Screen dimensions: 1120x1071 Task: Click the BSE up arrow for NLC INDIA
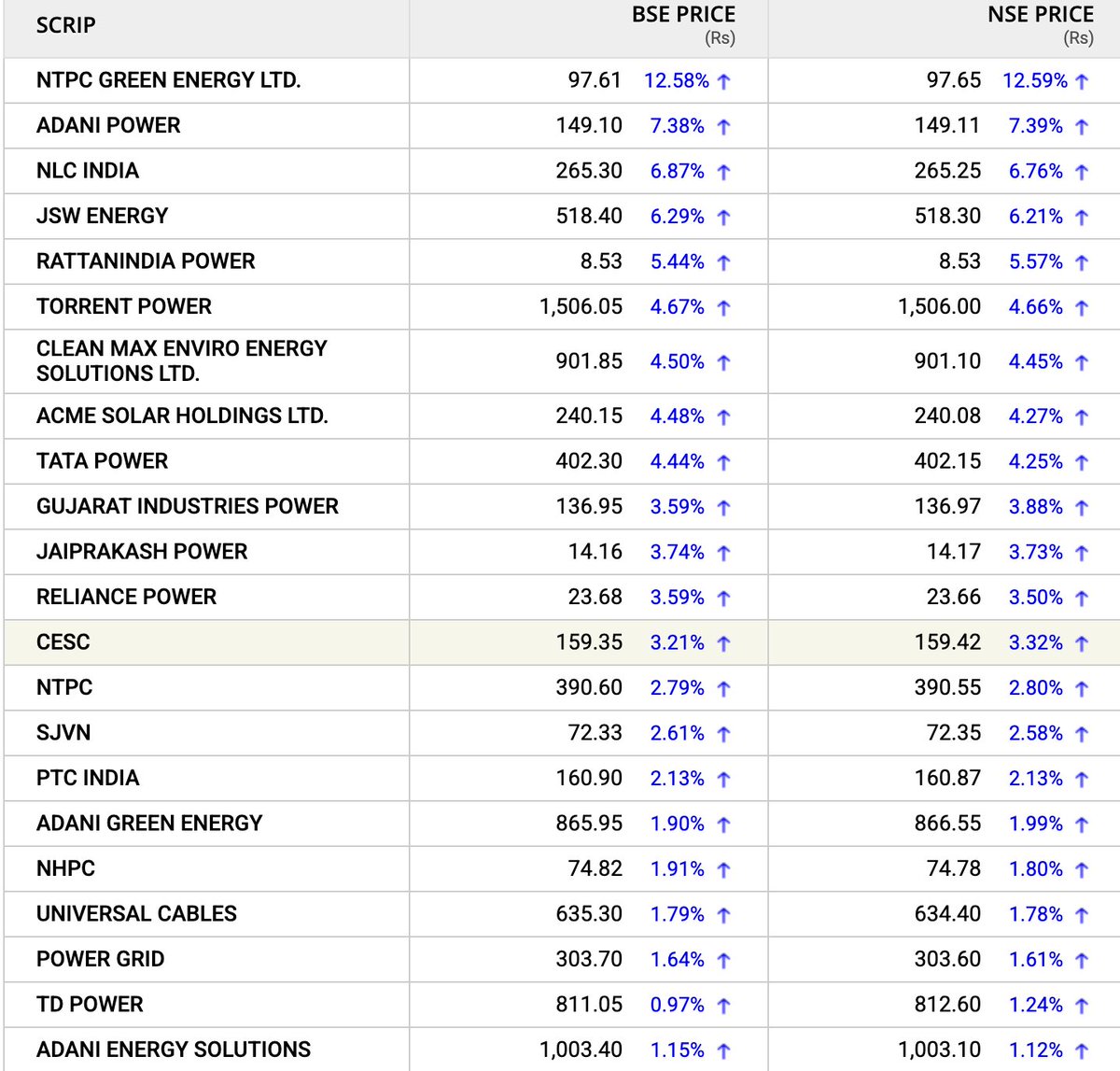coord(723,172)
